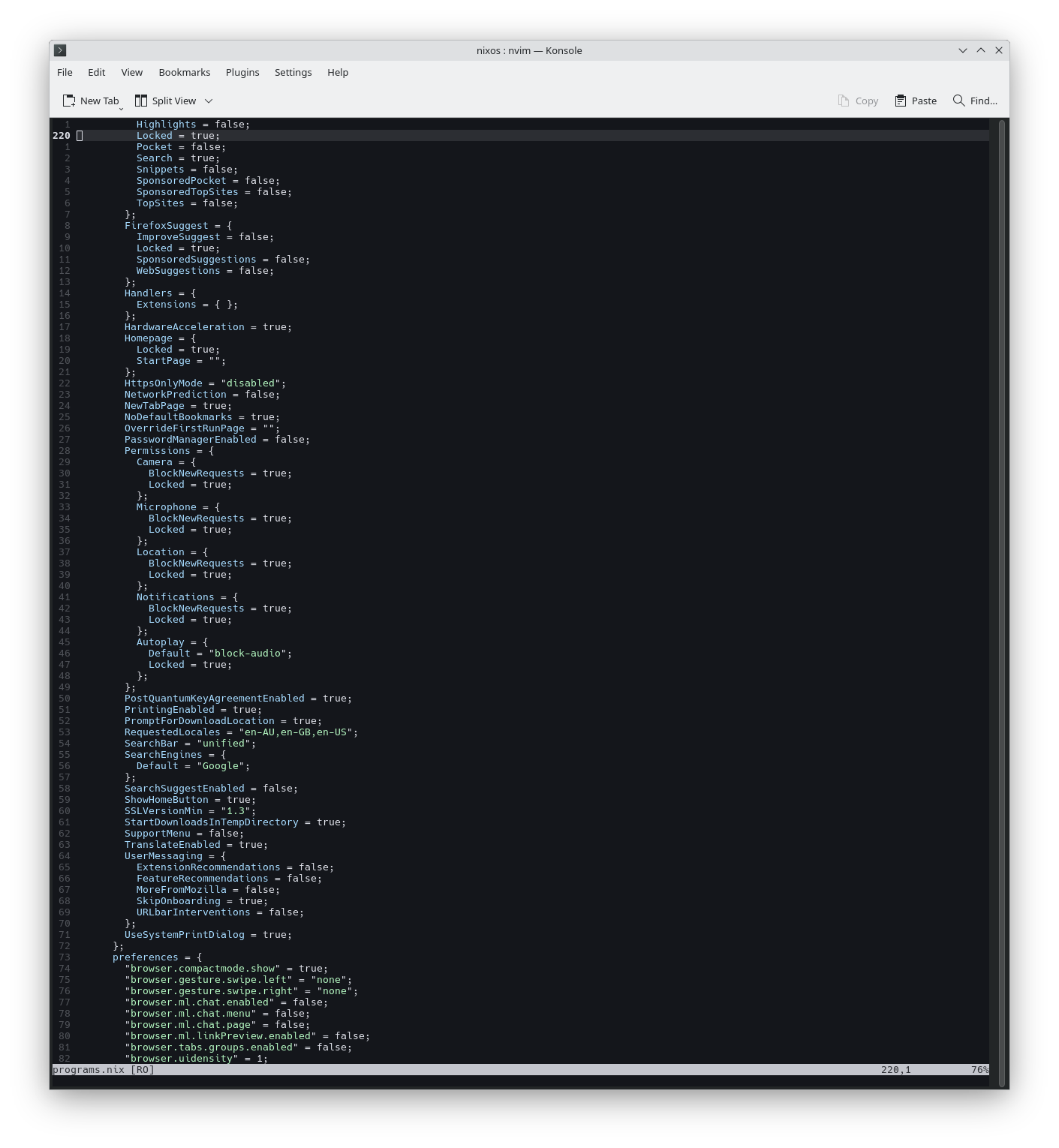1059x1148 pixels.
Task: Click the 'FirefoxSuggest = {' line
Action: pos(178,226)
